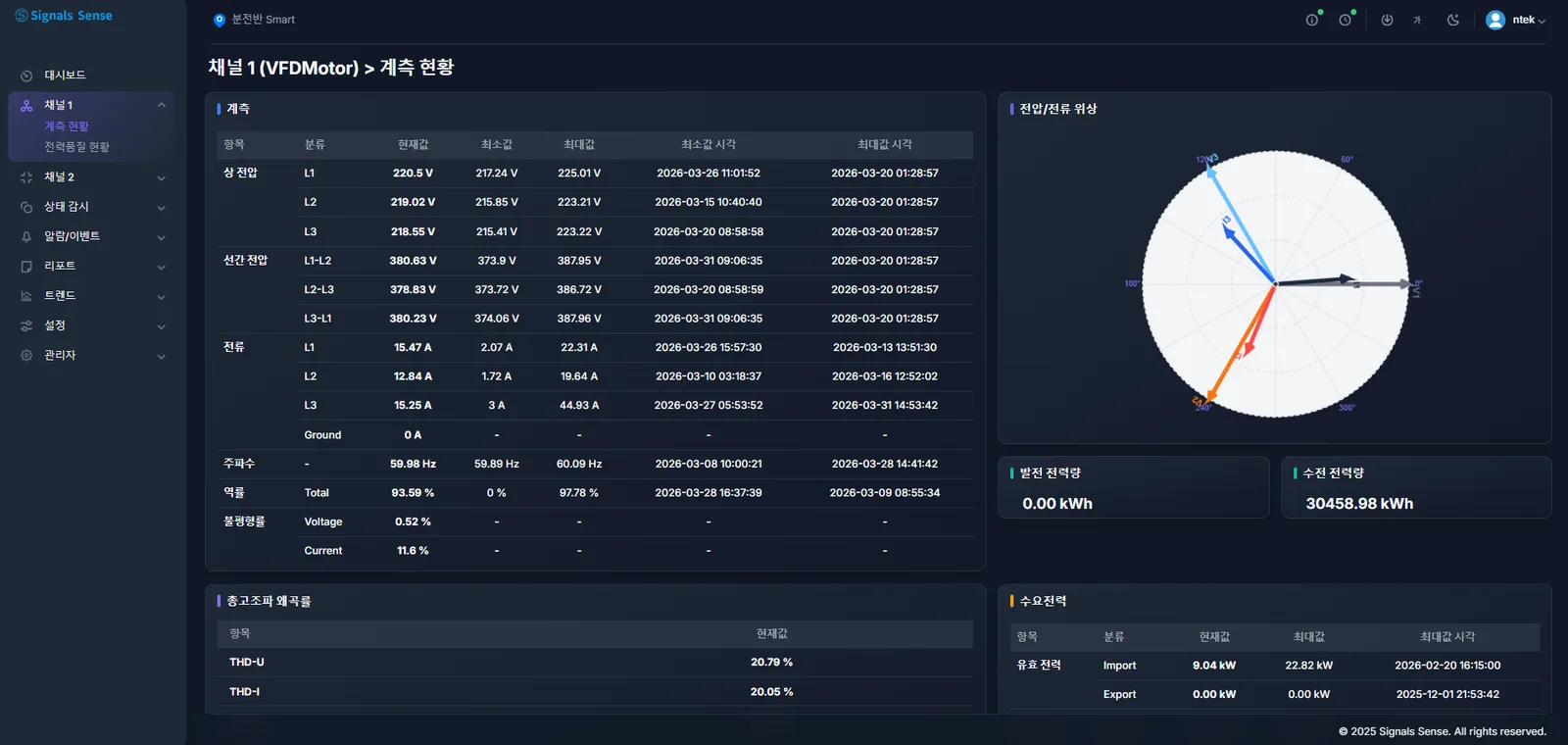Click the download icon in top bar
This screenshot has width=1568, height=745.
[x=1387, y=20]
